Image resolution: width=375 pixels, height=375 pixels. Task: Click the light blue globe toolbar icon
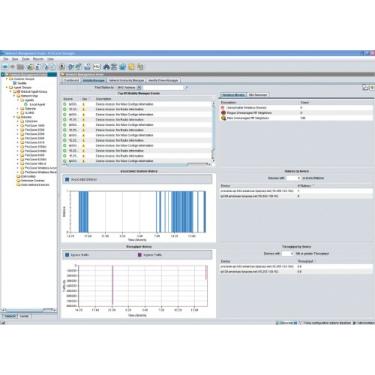click(x=123, y=67)
